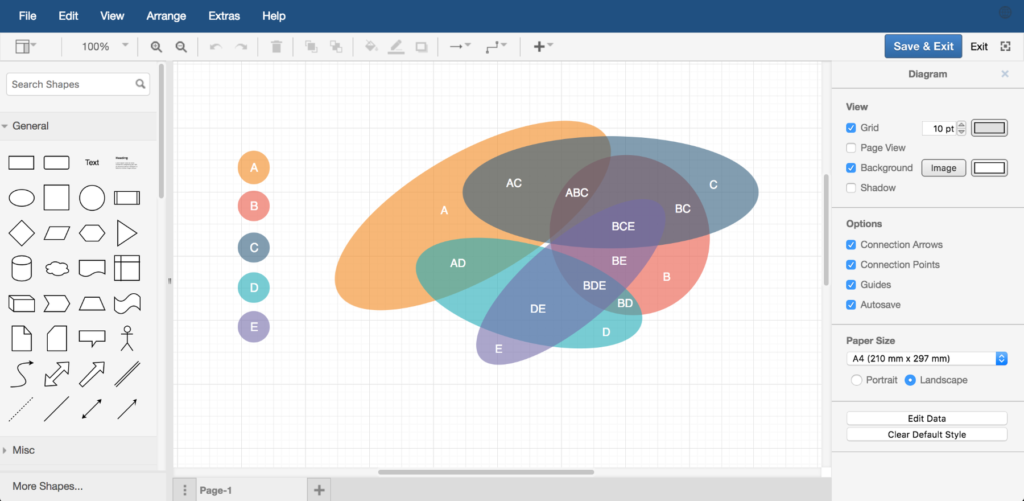Open the view layout dropdown in toolbar
This screenshot has width=1024, height=501.
pos(25,46)
